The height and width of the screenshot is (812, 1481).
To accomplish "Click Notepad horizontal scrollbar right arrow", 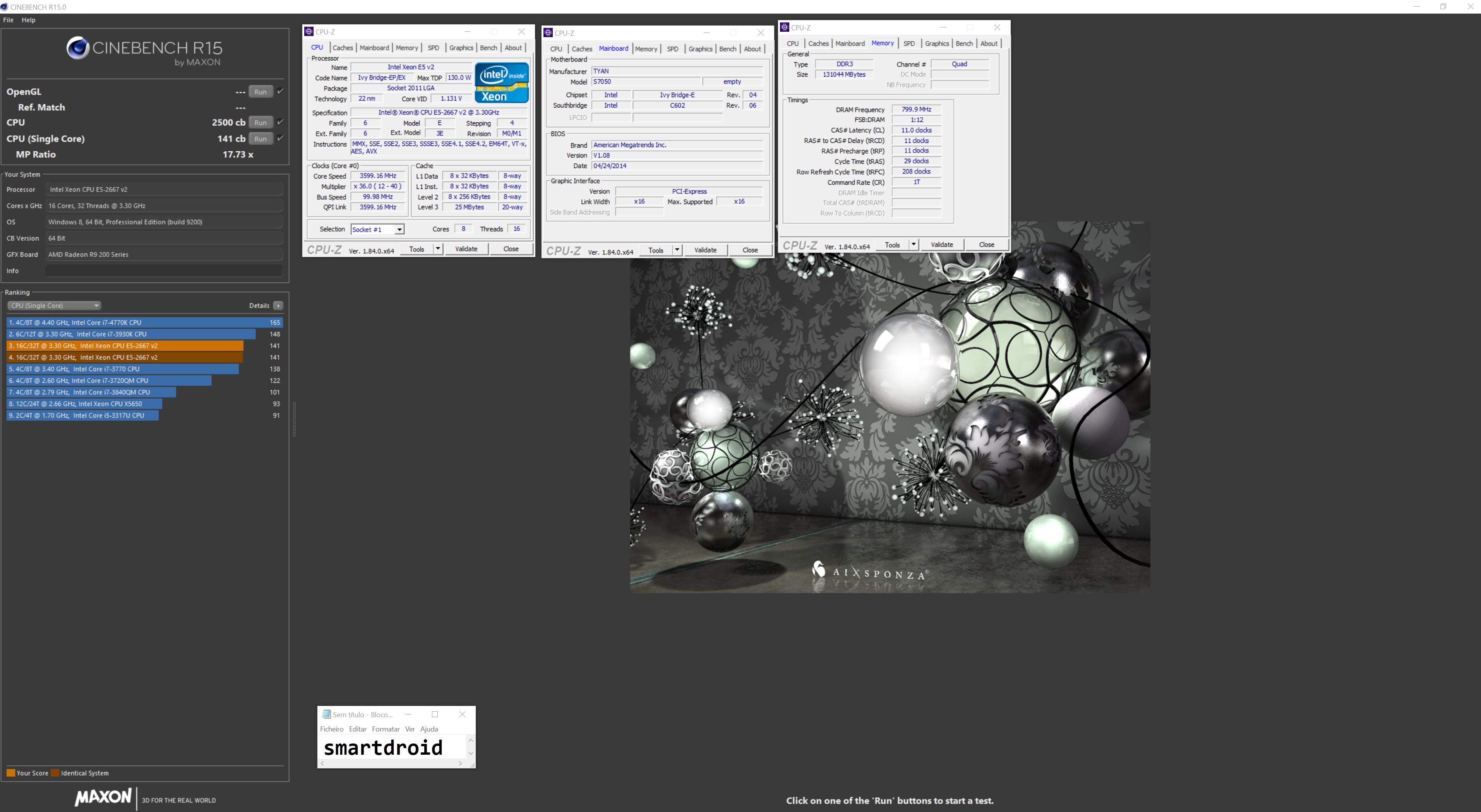I will coord(461,764).
